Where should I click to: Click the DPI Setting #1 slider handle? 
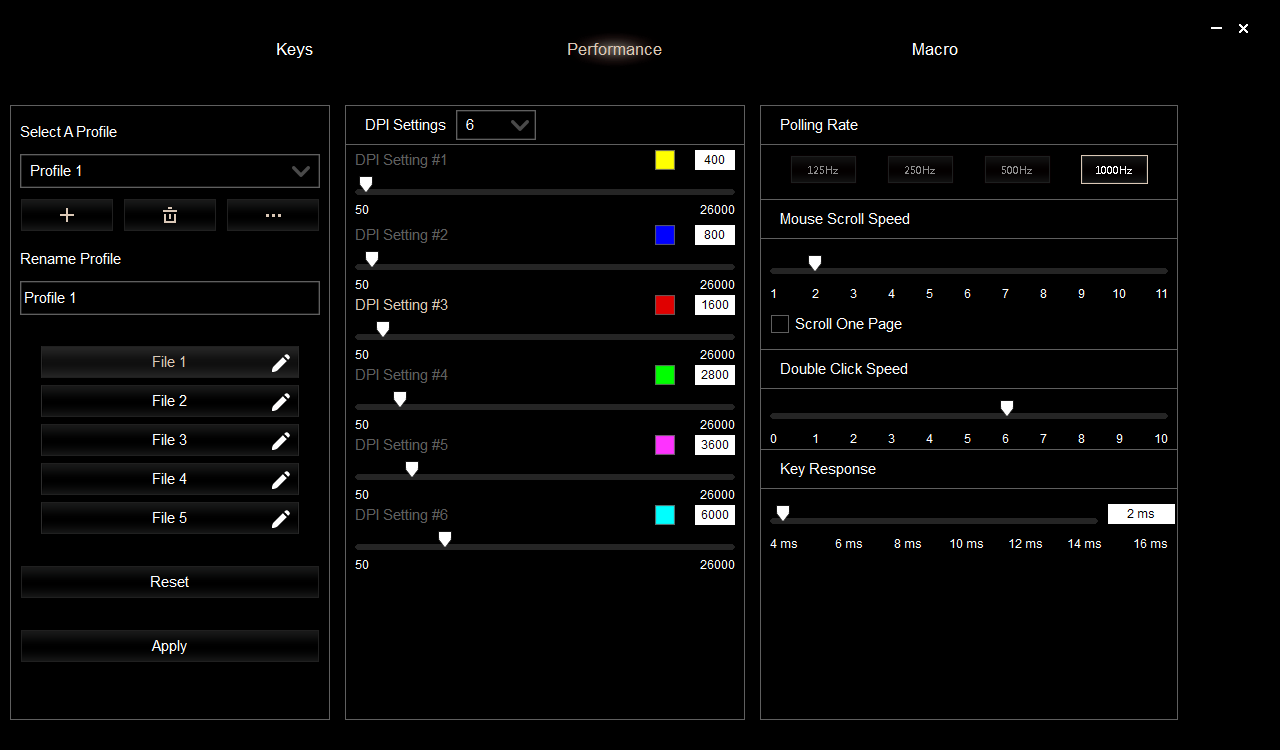366,184
